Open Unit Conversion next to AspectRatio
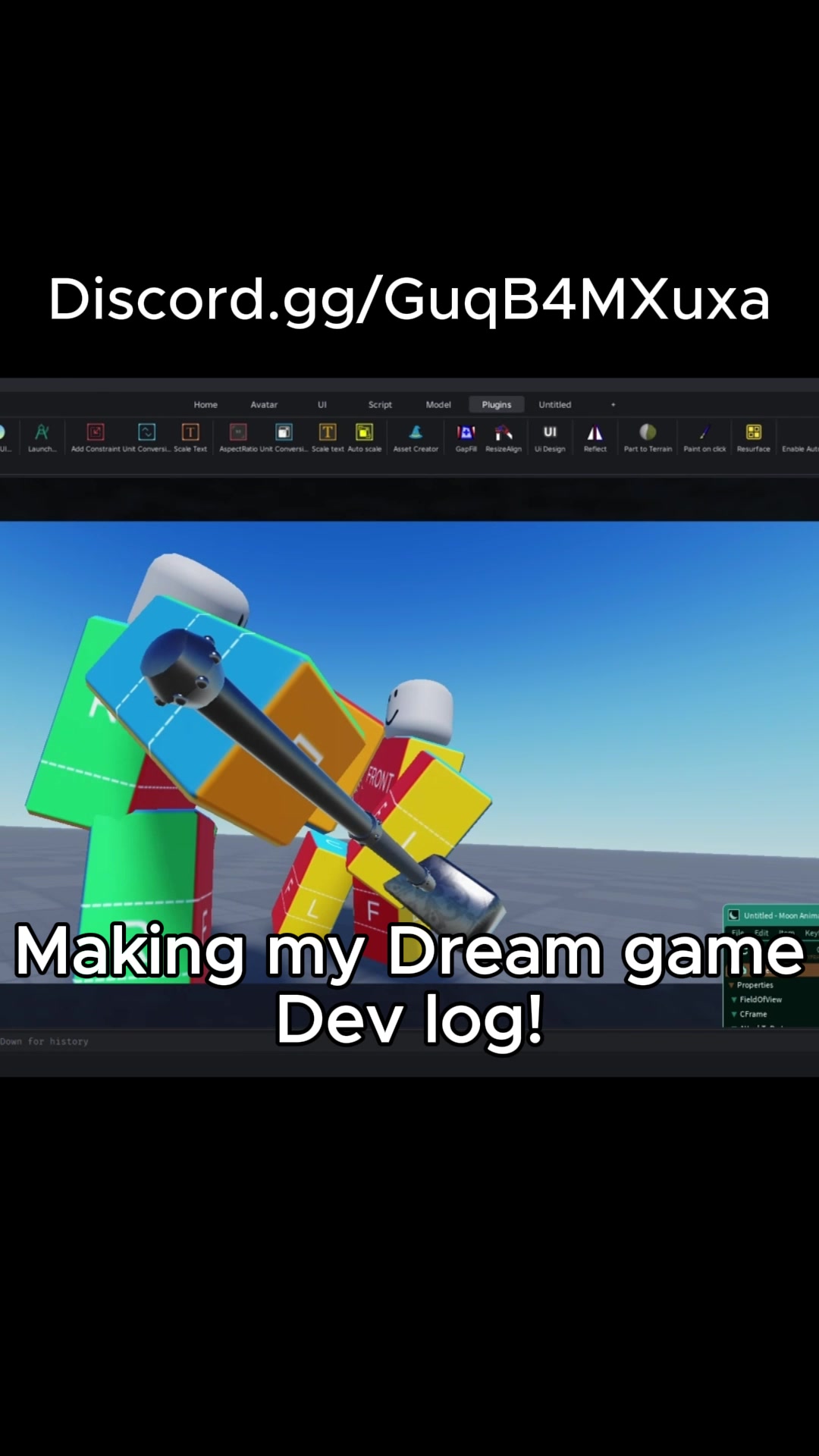This screenshot has height=1456, width=819. [x=284, y=432]
